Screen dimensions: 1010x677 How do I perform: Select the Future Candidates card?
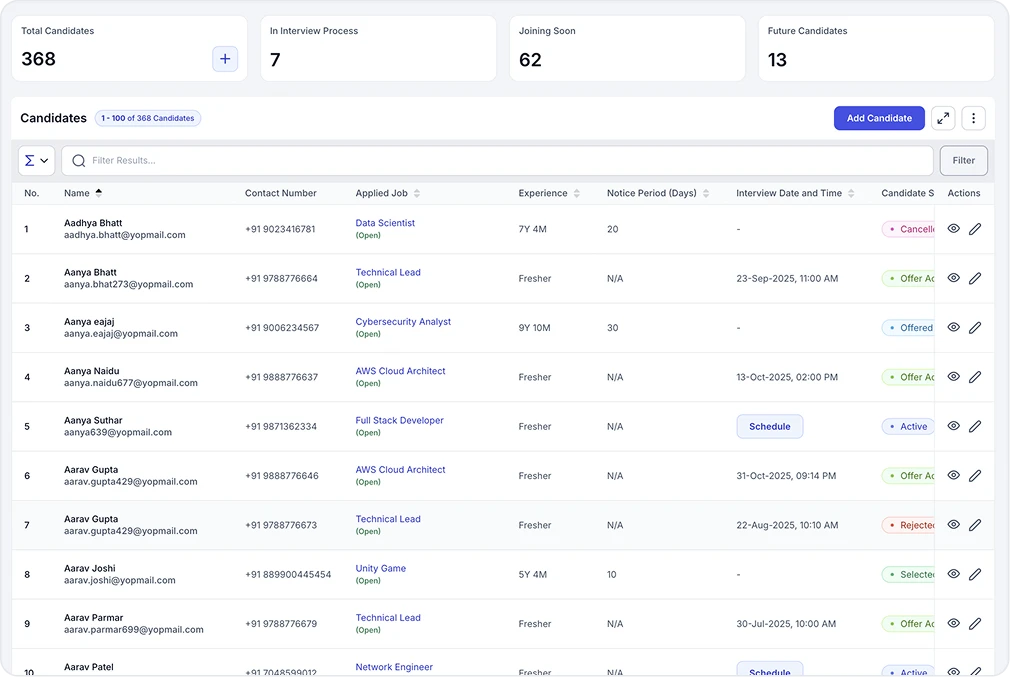coord(876,48)
